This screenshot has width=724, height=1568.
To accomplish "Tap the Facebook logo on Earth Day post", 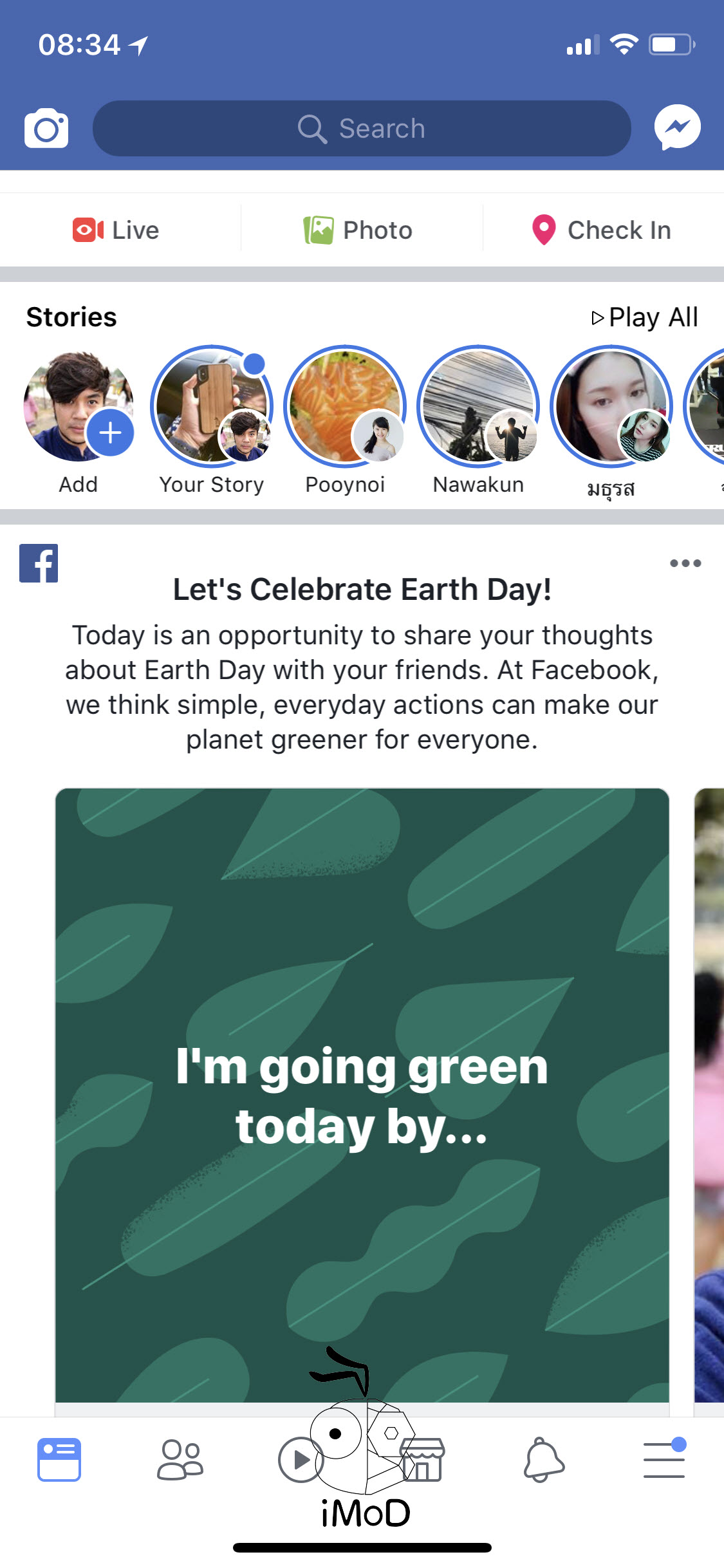I will 39,563.
